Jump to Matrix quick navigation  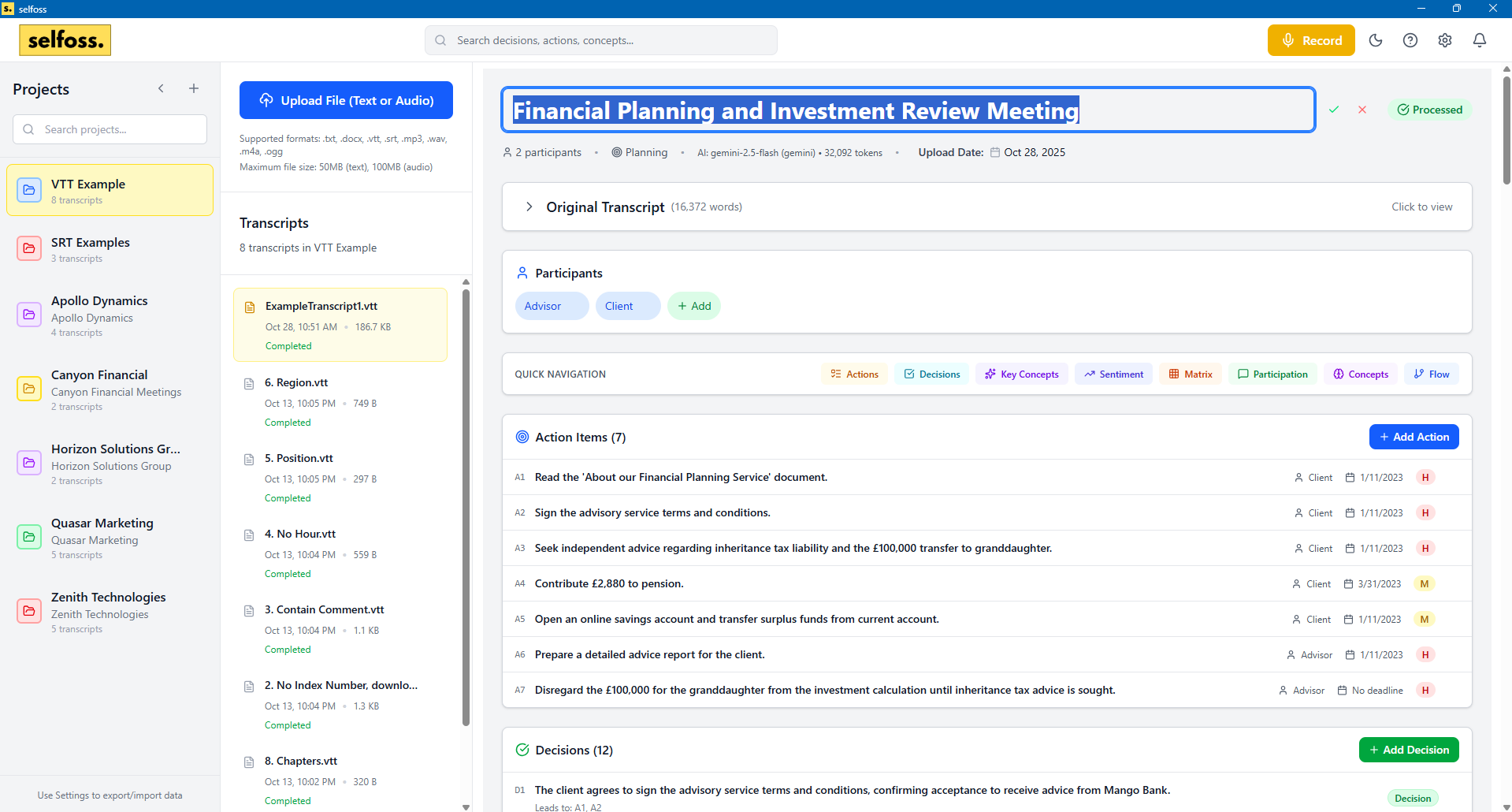(x=1190, y=374)
